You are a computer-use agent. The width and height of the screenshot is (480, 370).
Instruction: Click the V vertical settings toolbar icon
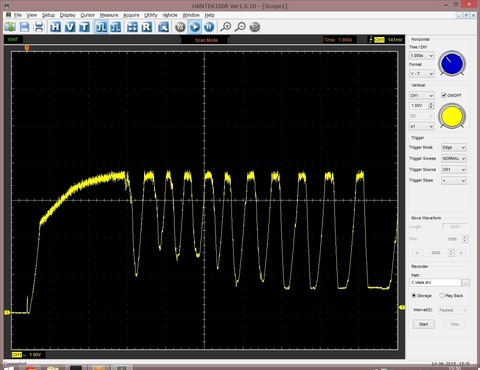tap(70, 27)
